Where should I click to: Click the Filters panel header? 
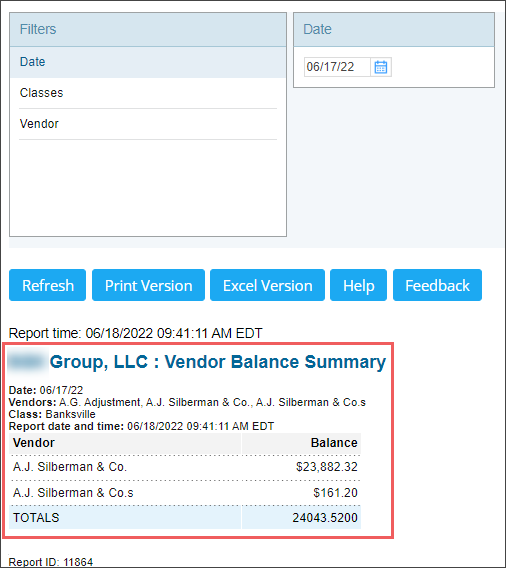148,29
